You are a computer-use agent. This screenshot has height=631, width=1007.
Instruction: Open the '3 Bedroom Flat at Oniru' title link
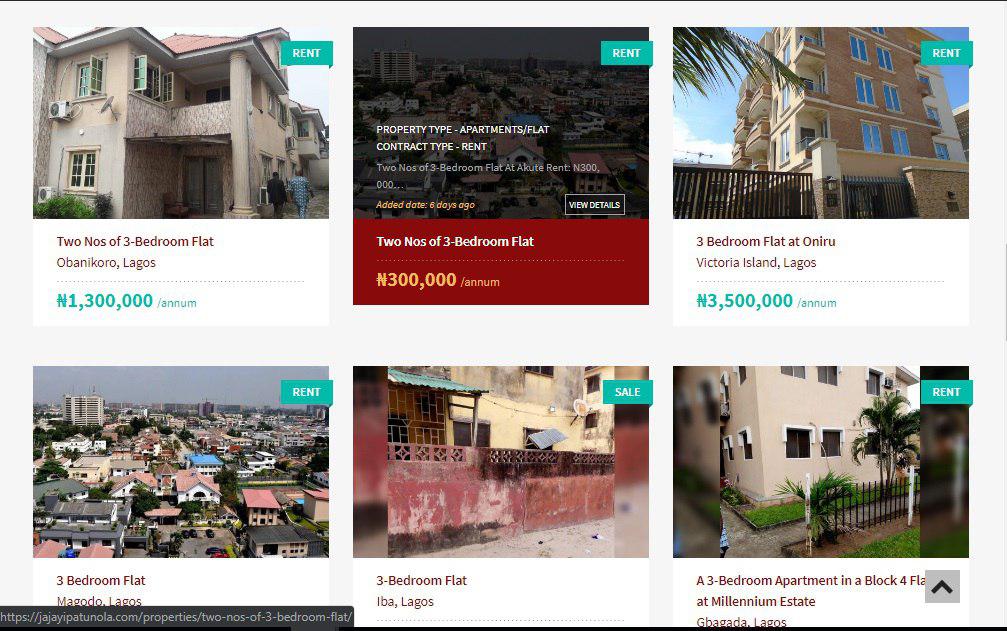(766, 241)
